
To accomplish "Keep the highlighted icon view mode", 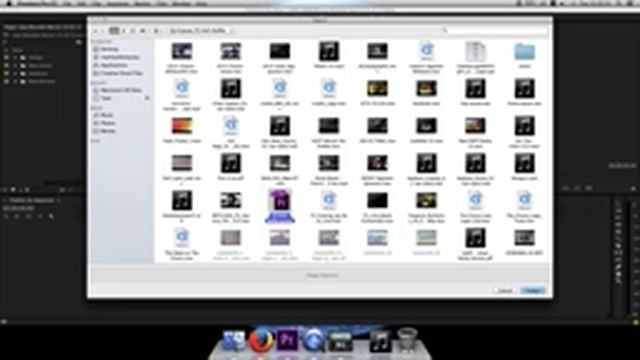I will [115, 31].
